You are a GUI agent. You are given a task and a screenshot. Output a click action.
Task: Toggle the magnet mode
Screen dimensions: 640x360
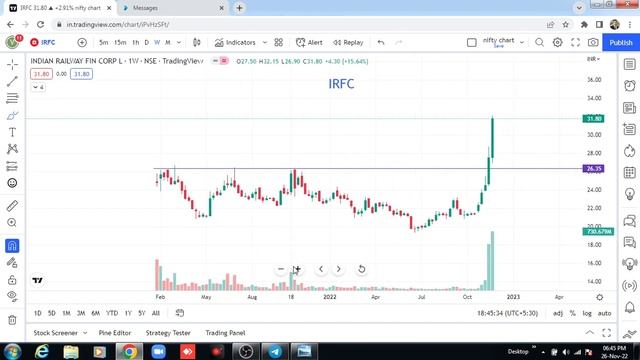coord(12,246)
